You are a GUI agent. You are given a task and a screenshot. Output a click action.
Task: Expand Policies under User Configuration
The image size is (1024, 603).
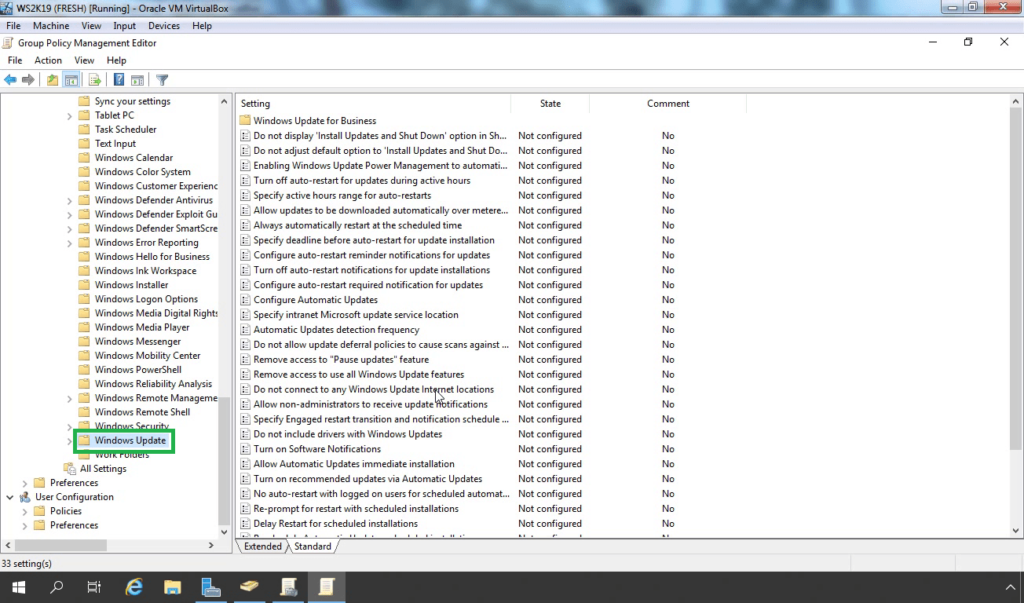(25, 512)
